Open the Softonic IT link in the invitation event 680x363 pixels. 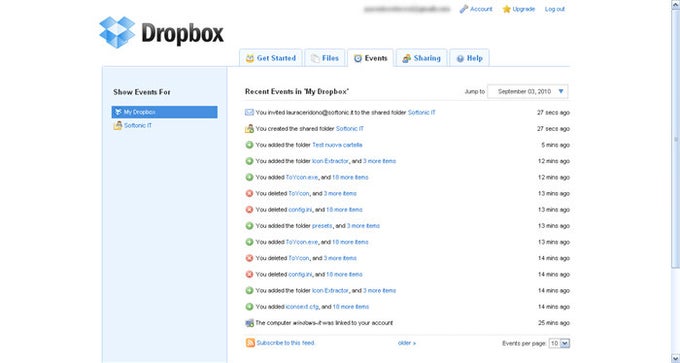(422, 112)
